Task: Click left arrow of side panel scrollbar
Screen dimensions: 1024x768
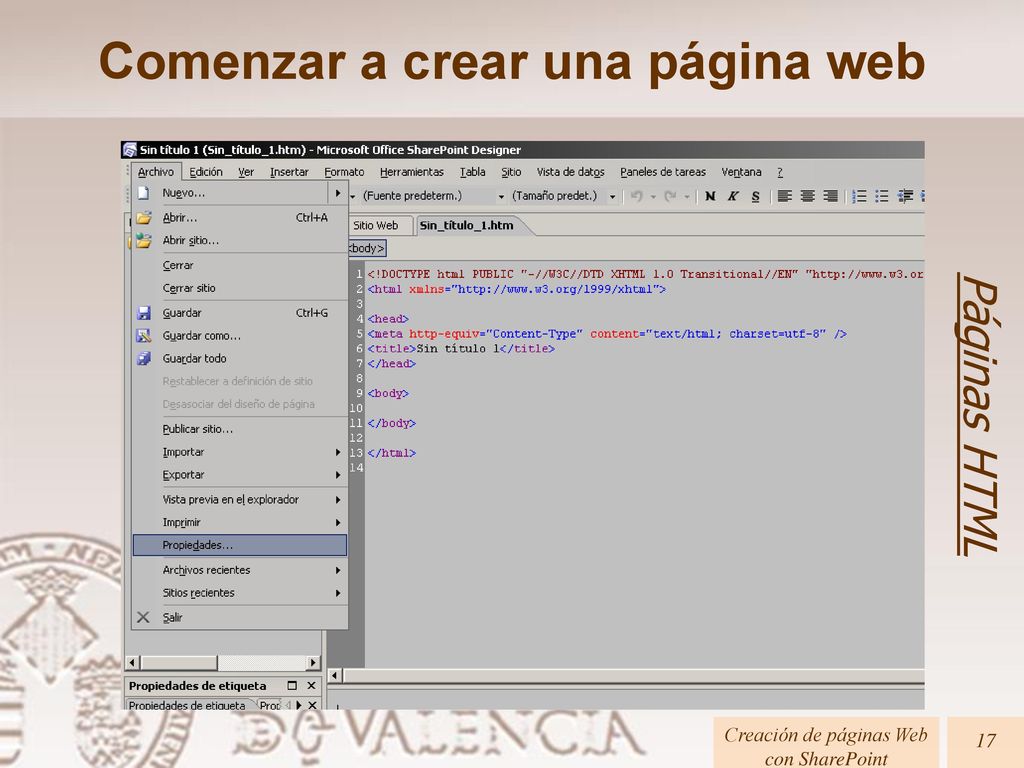Action: click(x=133, y=663)
